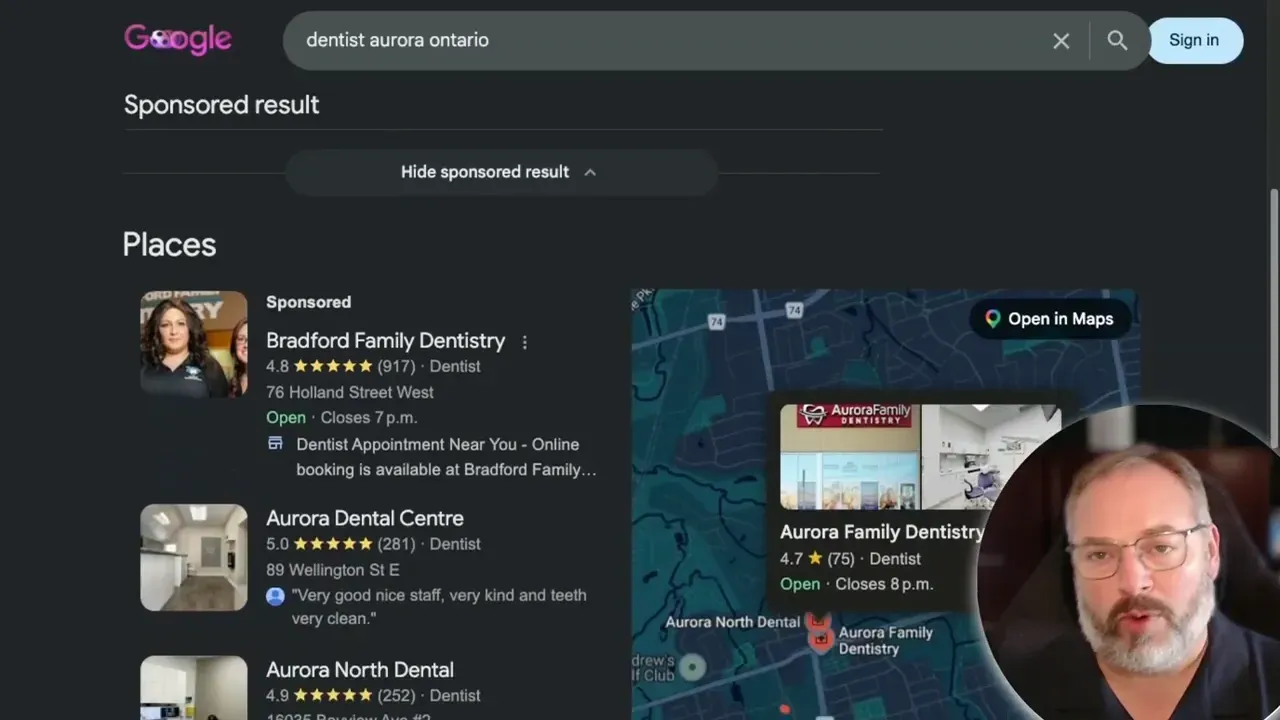1280x720 pixels.
Task: Click the Aurora Dental Centre 5.0 rating (281)
Action: coord(340,544)
